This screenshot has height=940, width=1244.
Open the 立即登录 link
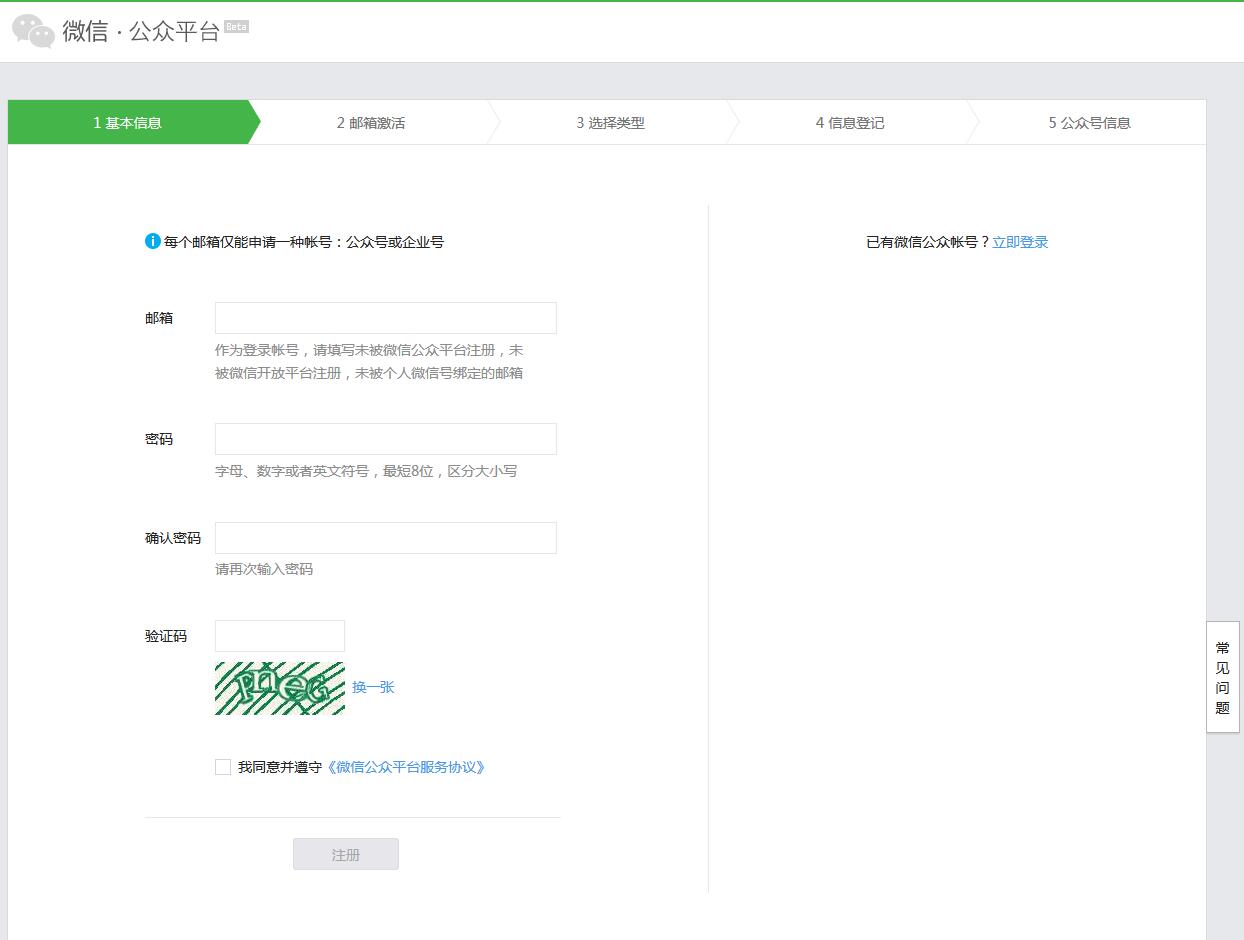[x=1020, y=242]
